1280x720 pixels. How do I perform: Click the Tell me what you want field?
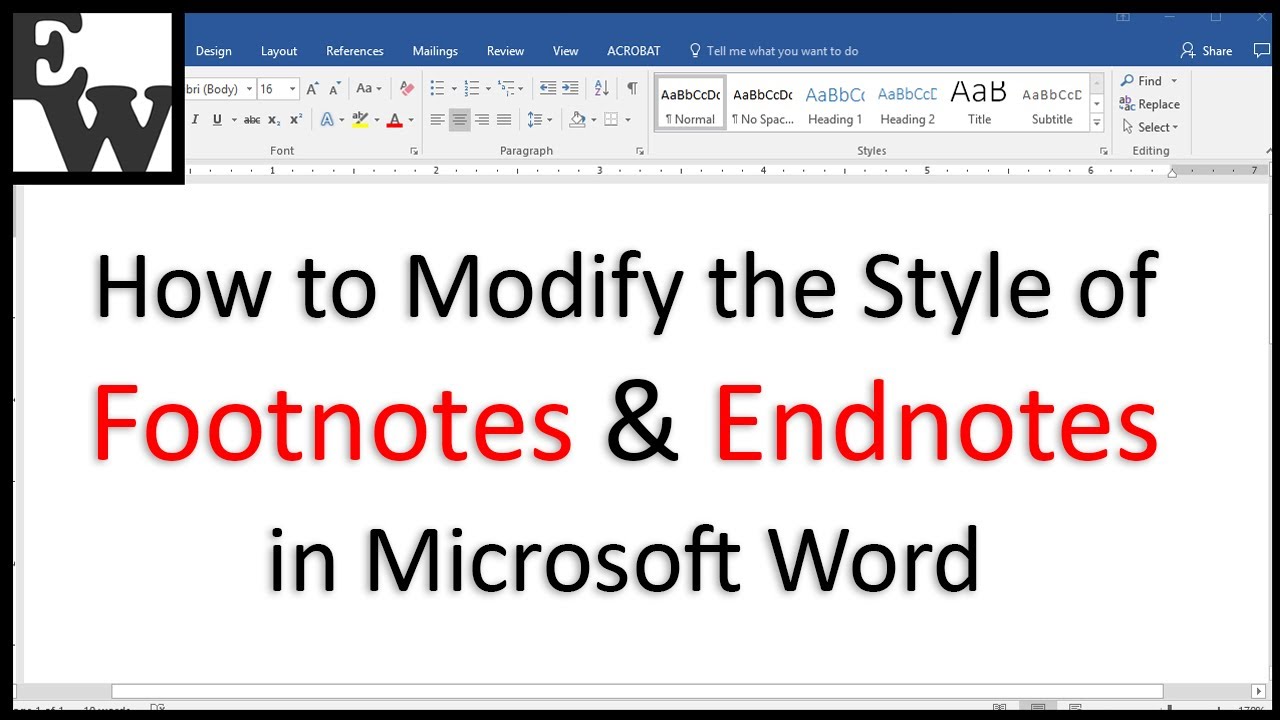pyautogui.click(x=782, y=51)
